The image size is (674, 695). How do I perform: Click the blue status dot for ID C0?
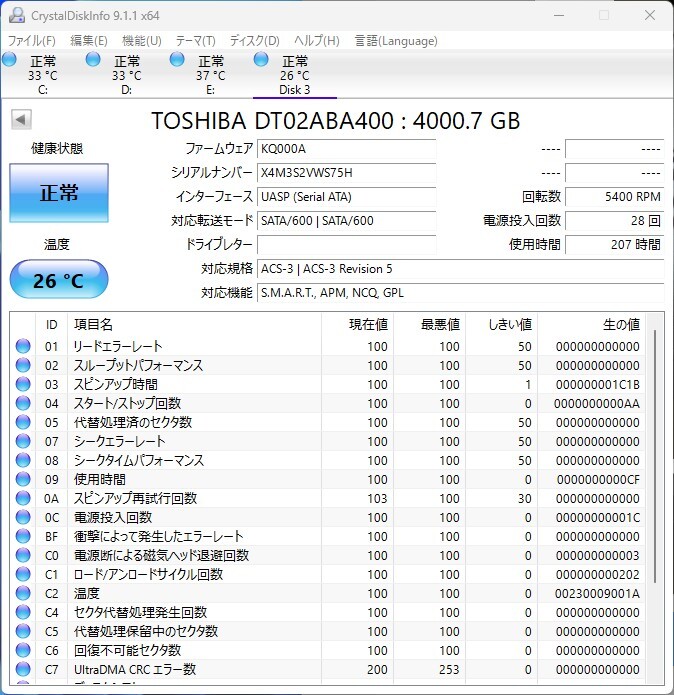point(23,555)
